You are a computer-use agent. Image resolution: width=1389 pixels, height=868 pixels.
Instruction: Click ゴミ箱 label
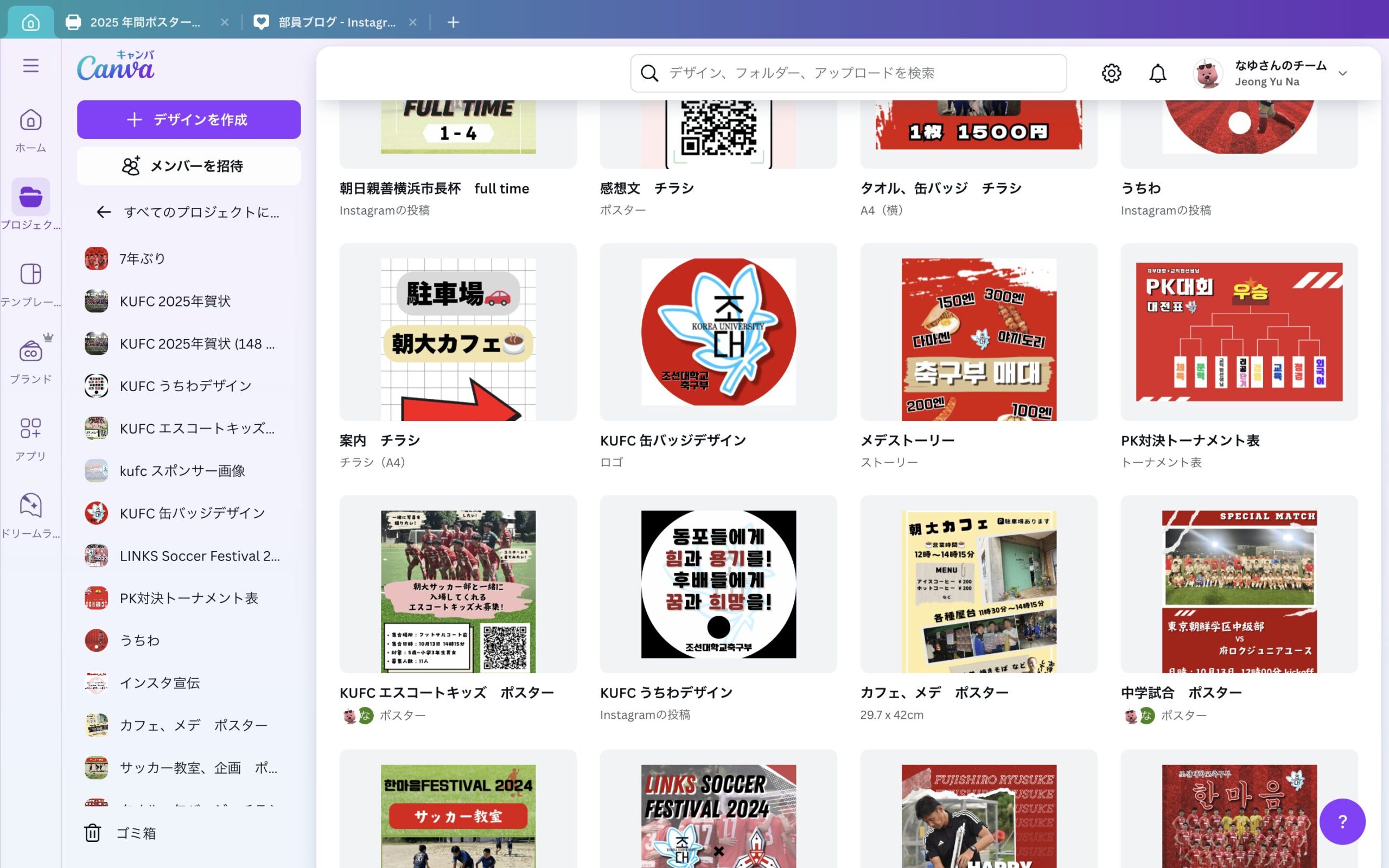coord(136,833)
